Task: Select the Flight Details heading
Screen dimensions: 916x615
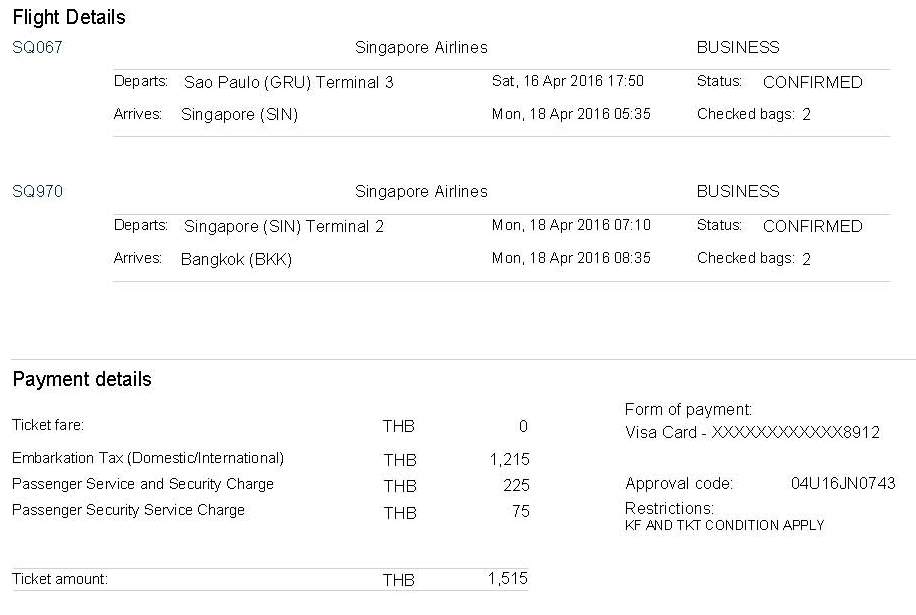Action: [x=69, y=18]
